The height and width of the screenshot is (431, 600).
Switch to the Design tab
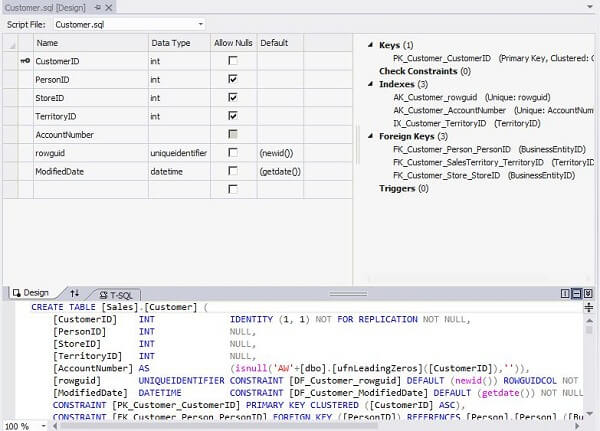tap(30, 293)
